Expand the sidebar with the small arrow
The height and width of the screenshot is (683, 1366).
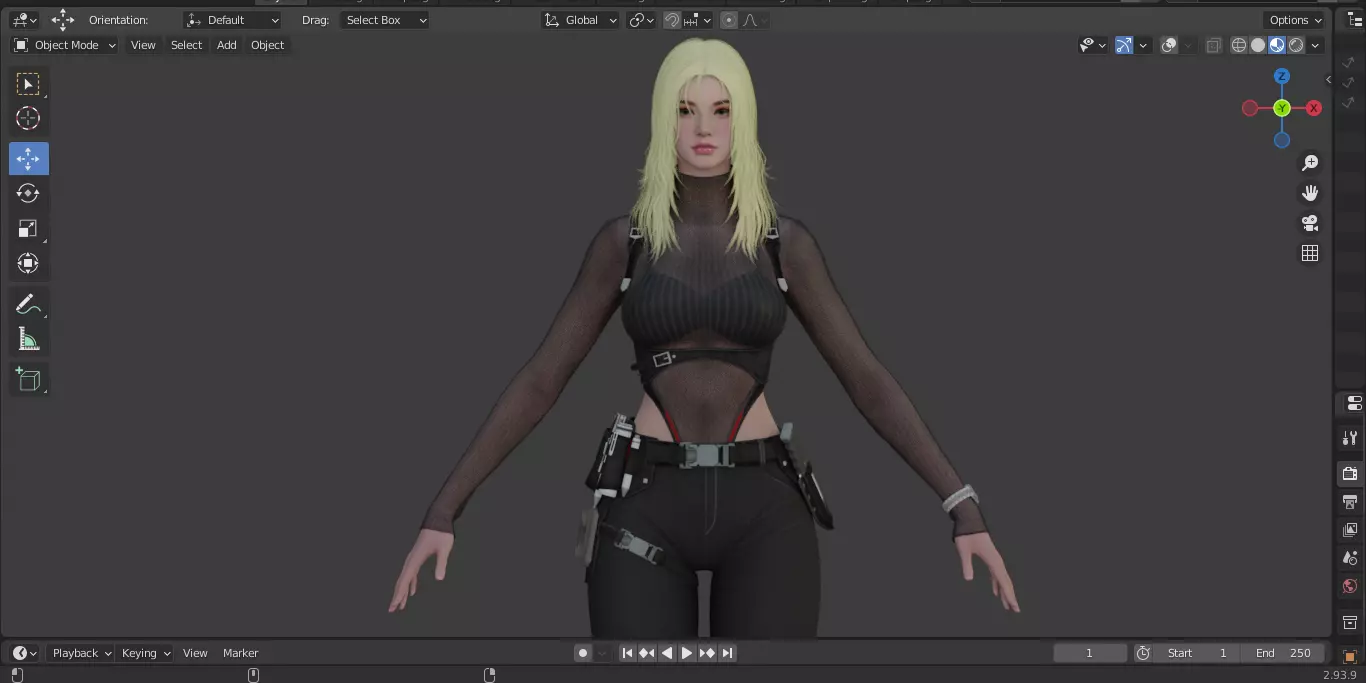pos(1329,80)
